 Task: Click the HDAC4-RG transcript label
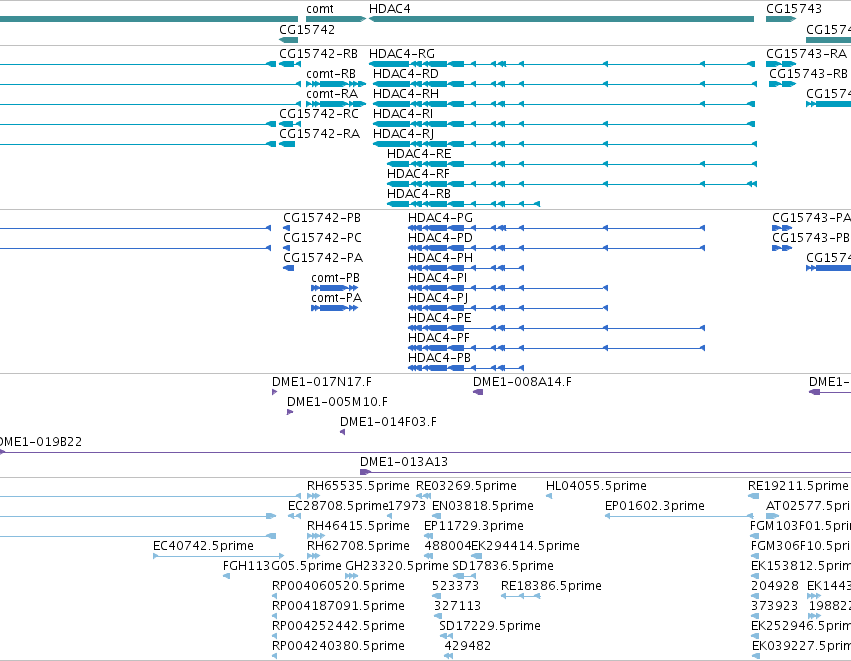coord(402,54)
